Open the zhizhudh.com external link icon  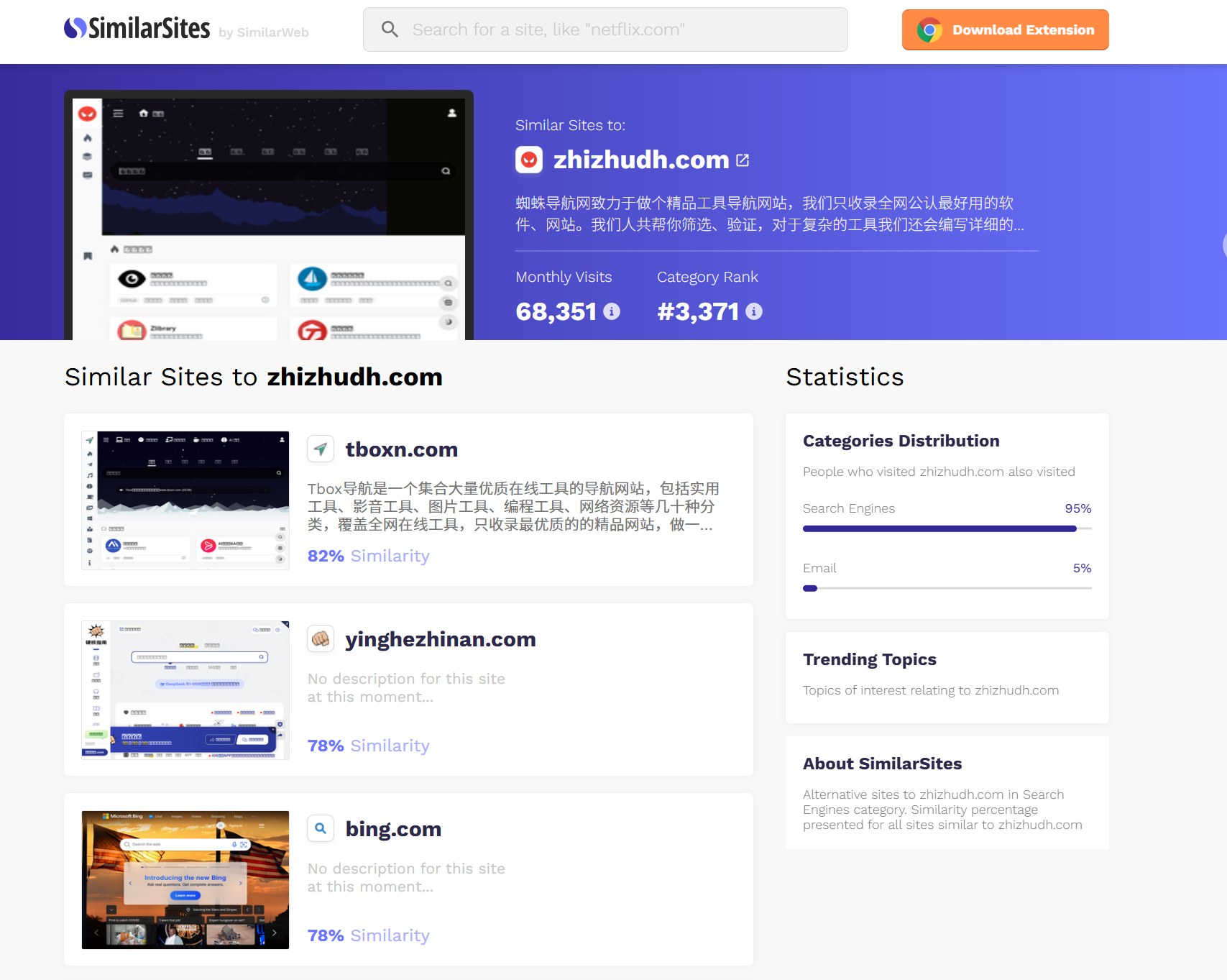pyautogui.click(x=743, y=160)
